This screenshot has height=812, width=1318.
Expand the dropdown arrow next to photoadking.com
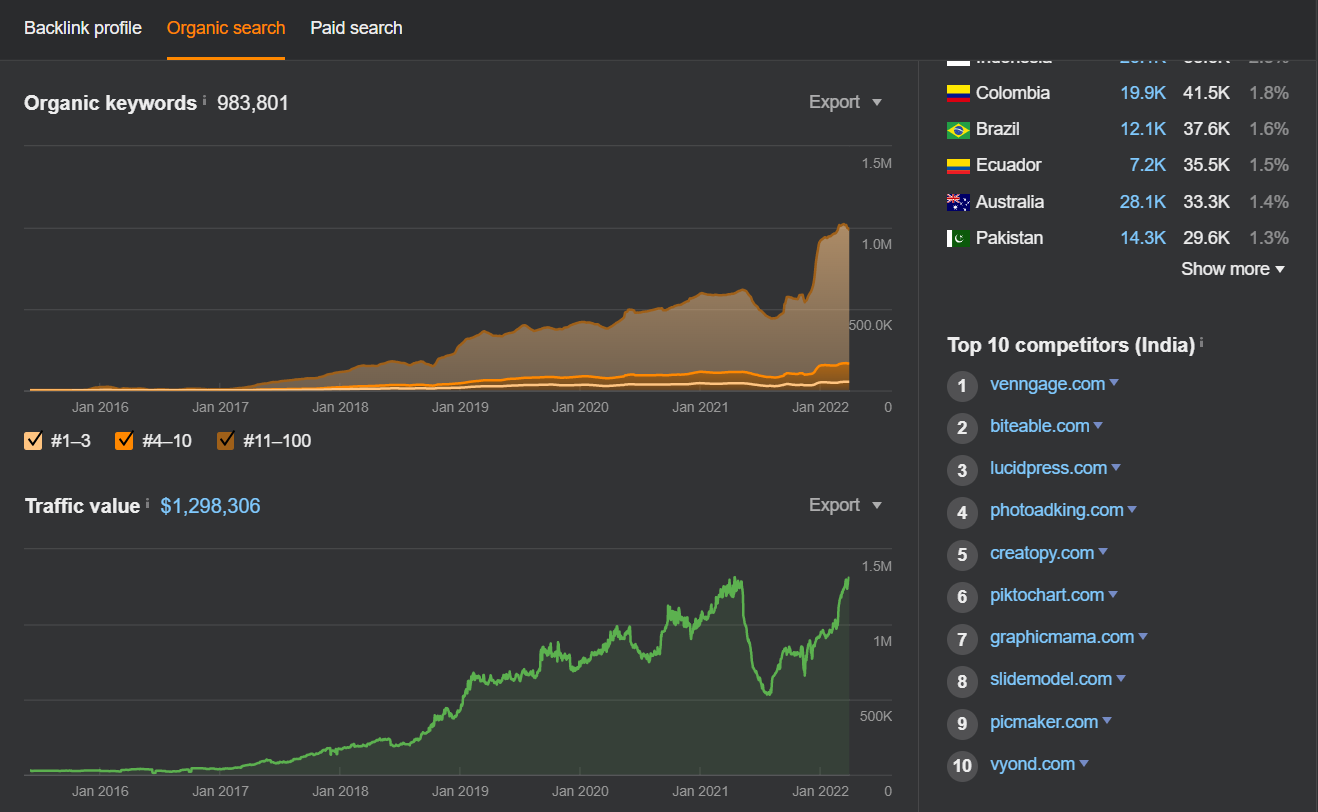pyautogui.click(x=1132, y=510)
